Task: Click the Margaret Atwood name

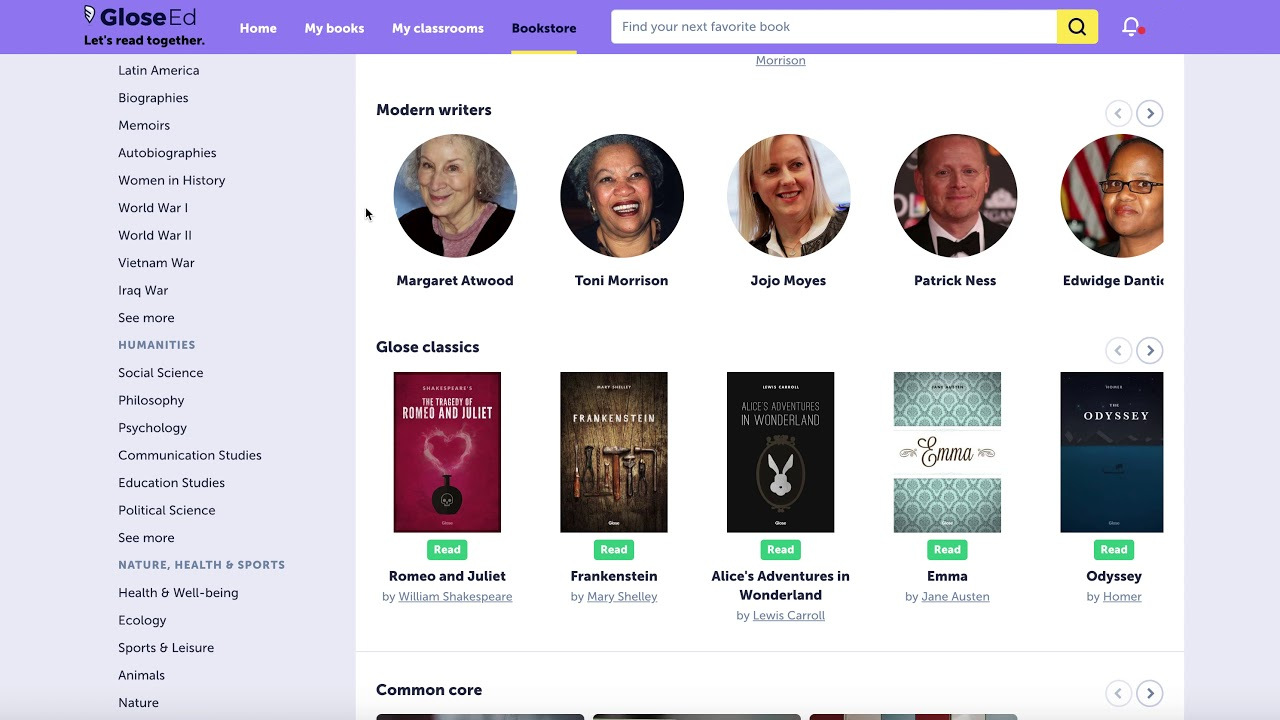Action: pos(455,281)
